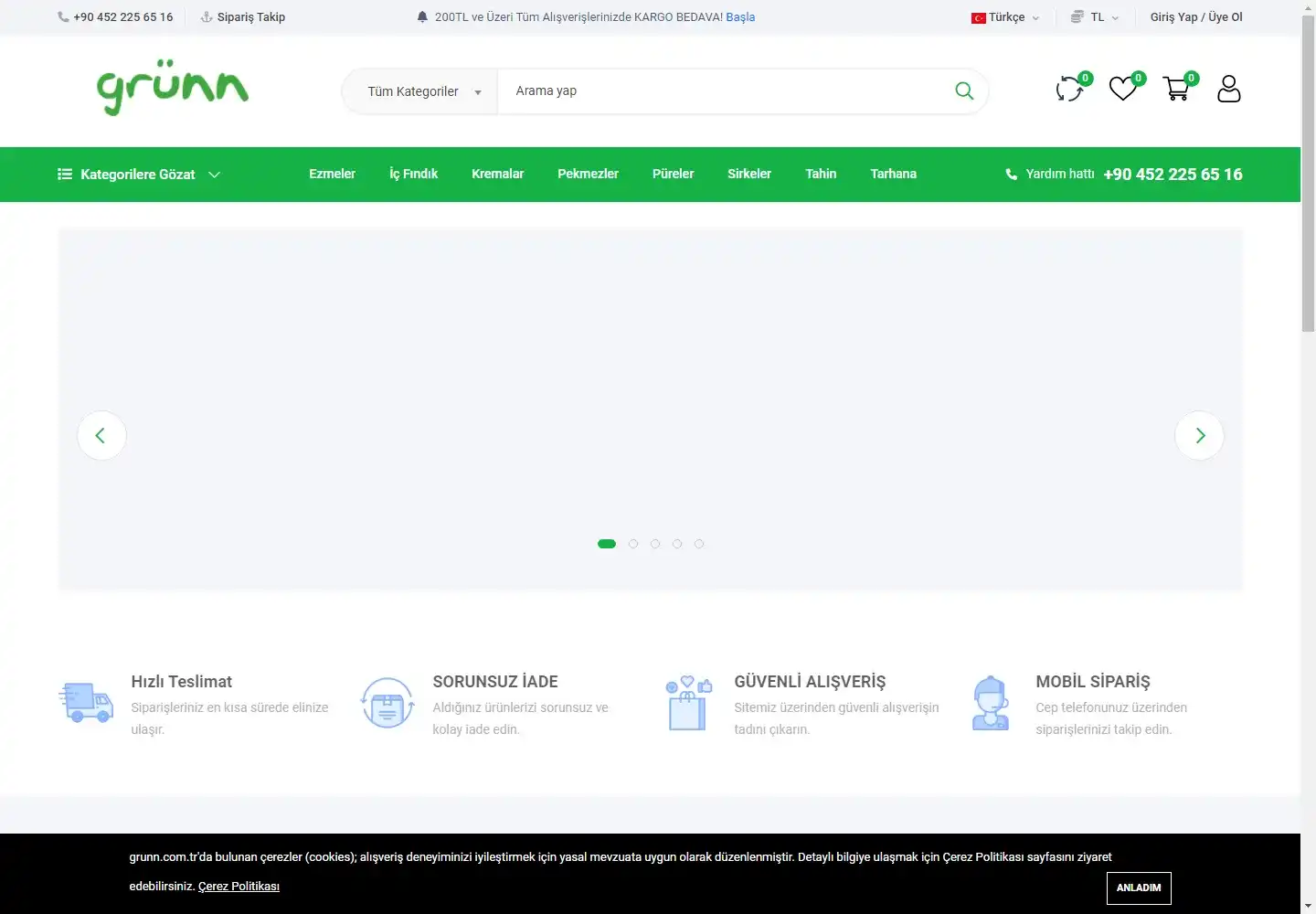Select the first slider dot

pos(607,544)
